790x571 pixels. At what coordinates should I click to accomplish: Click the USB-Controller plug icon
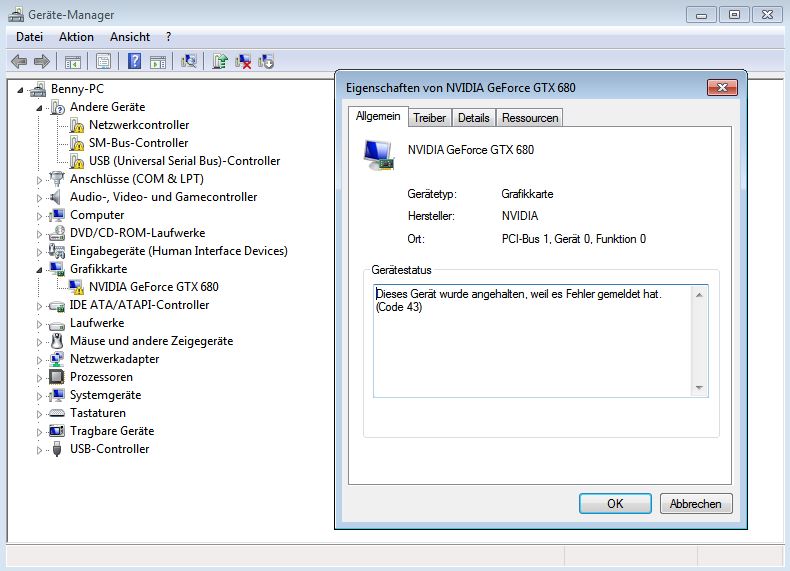[57, 449]
